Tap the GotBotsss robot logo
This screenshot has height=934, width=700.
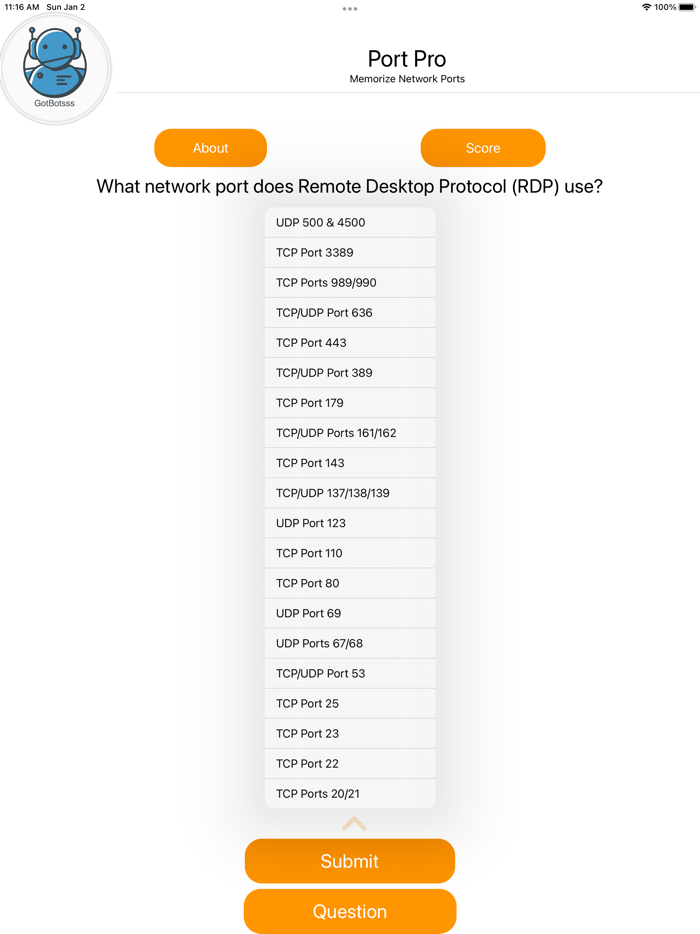[55, 68]
